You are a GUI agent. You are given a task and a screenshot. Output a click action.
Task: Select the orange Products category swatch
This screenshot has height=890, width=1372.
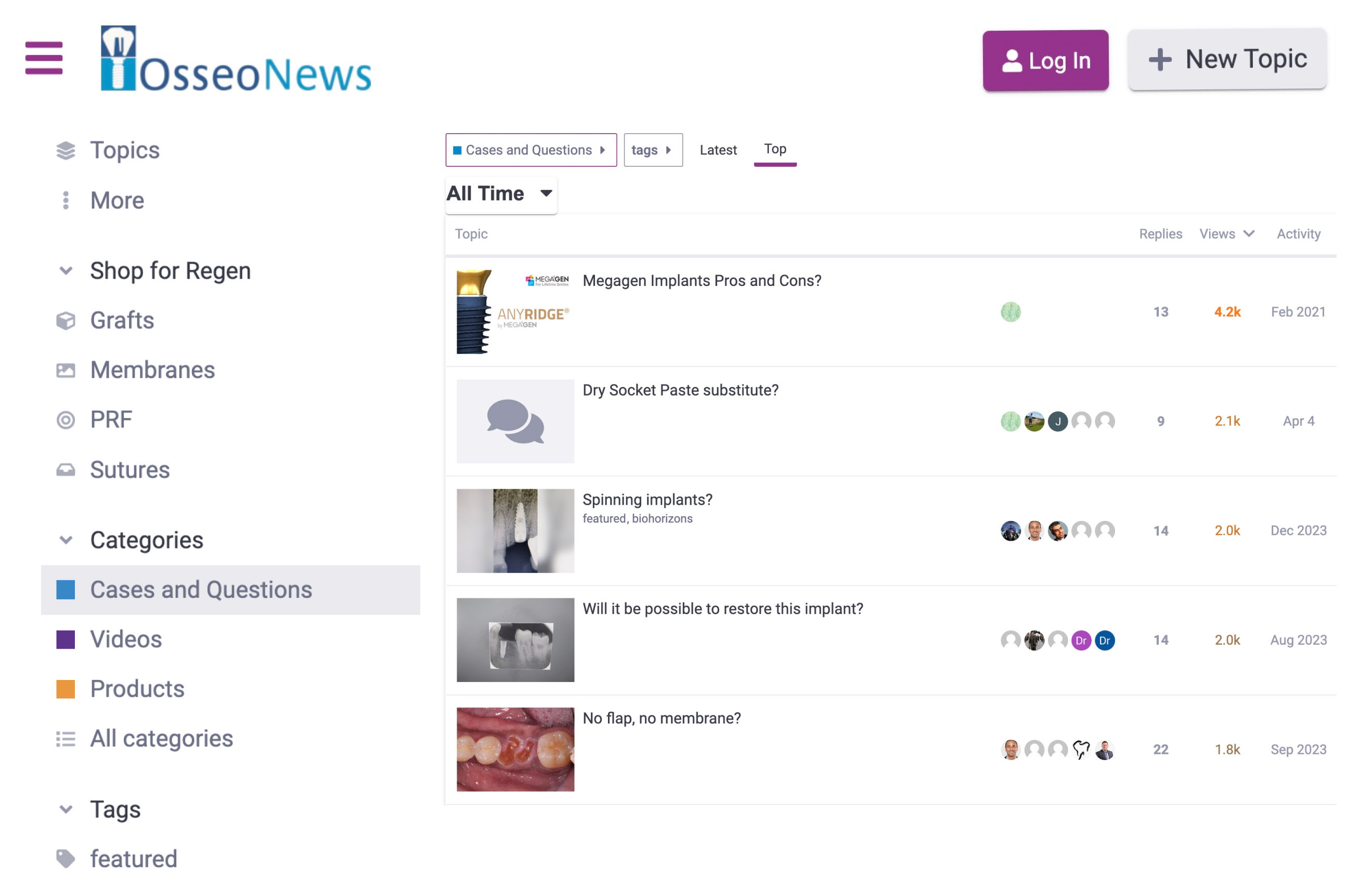[66, 689]
